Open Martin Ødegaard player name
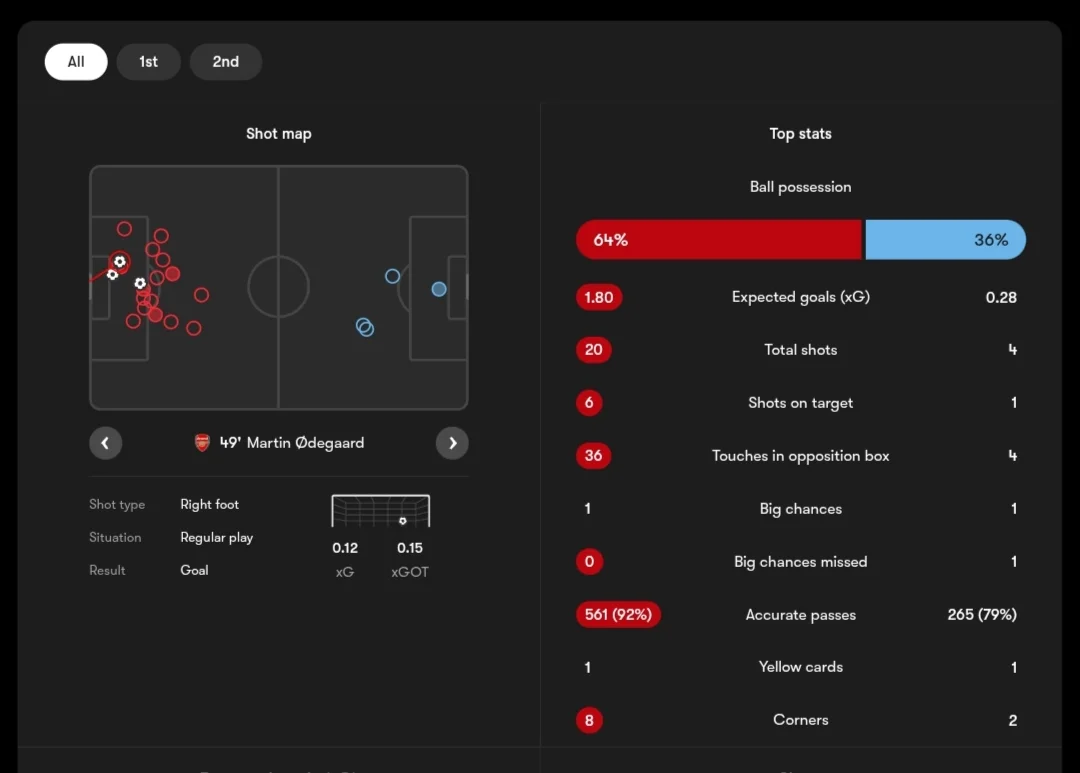Viewport: 1080px width, 773px height. point(305,443)
